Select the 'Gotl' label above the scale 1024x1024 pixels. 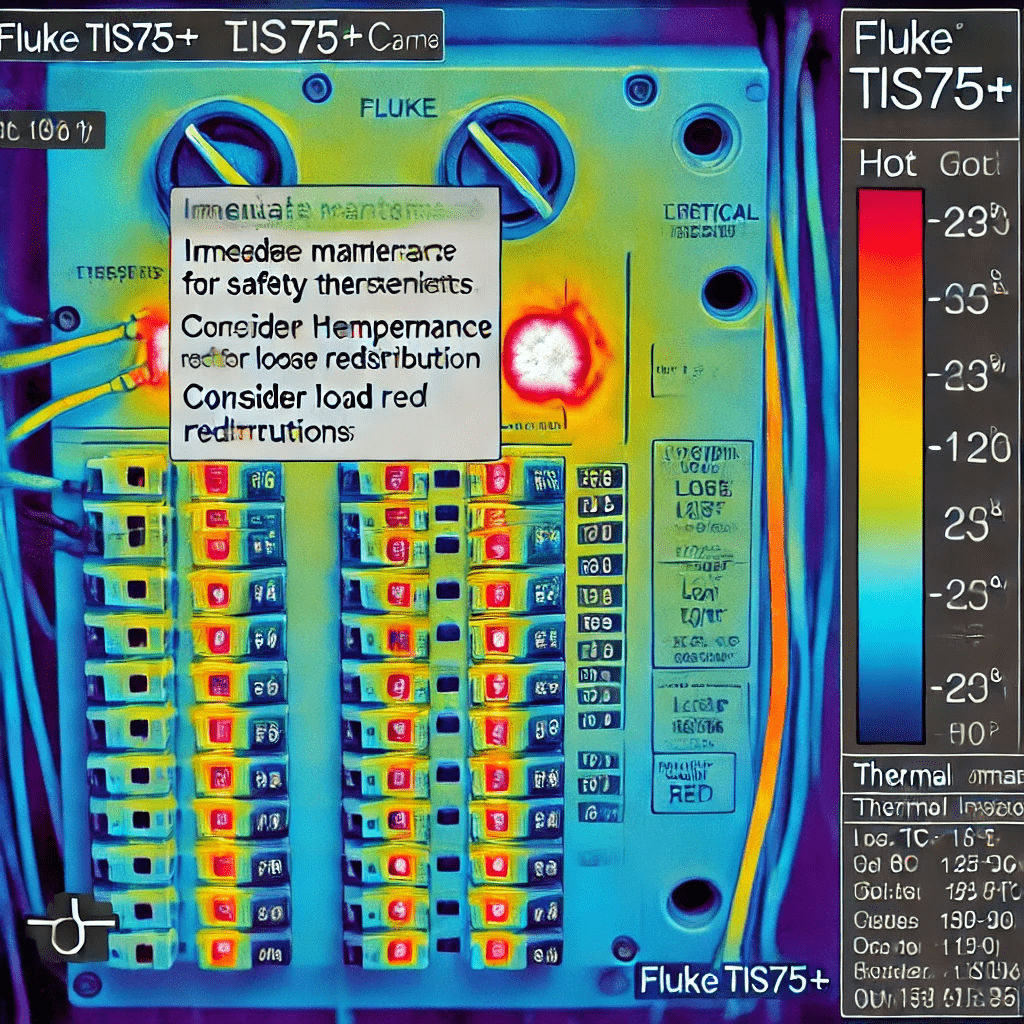click(x=969, y=164)
